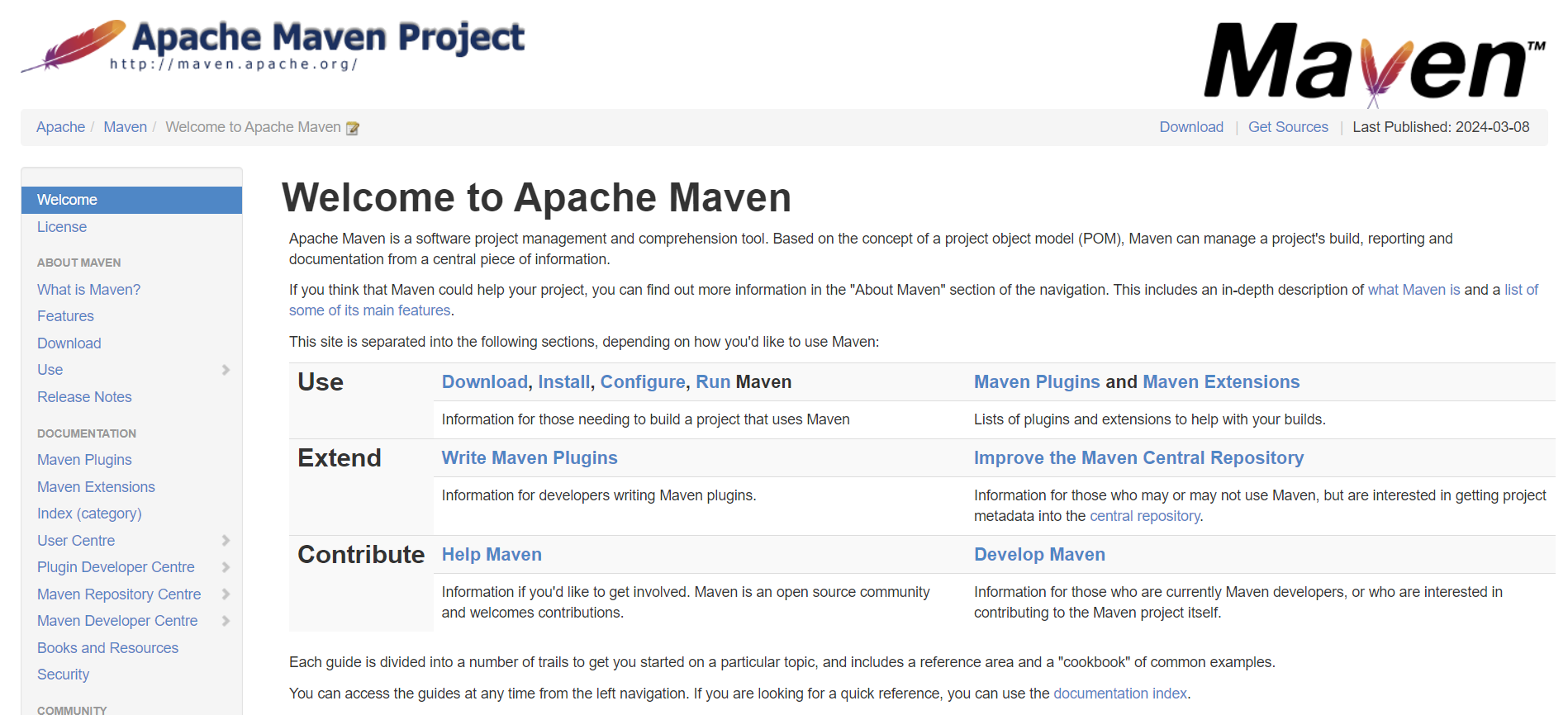The image size is (1568, 715).
Task: Click the edit page icon in breadcrumb
Action: (353, 128)
